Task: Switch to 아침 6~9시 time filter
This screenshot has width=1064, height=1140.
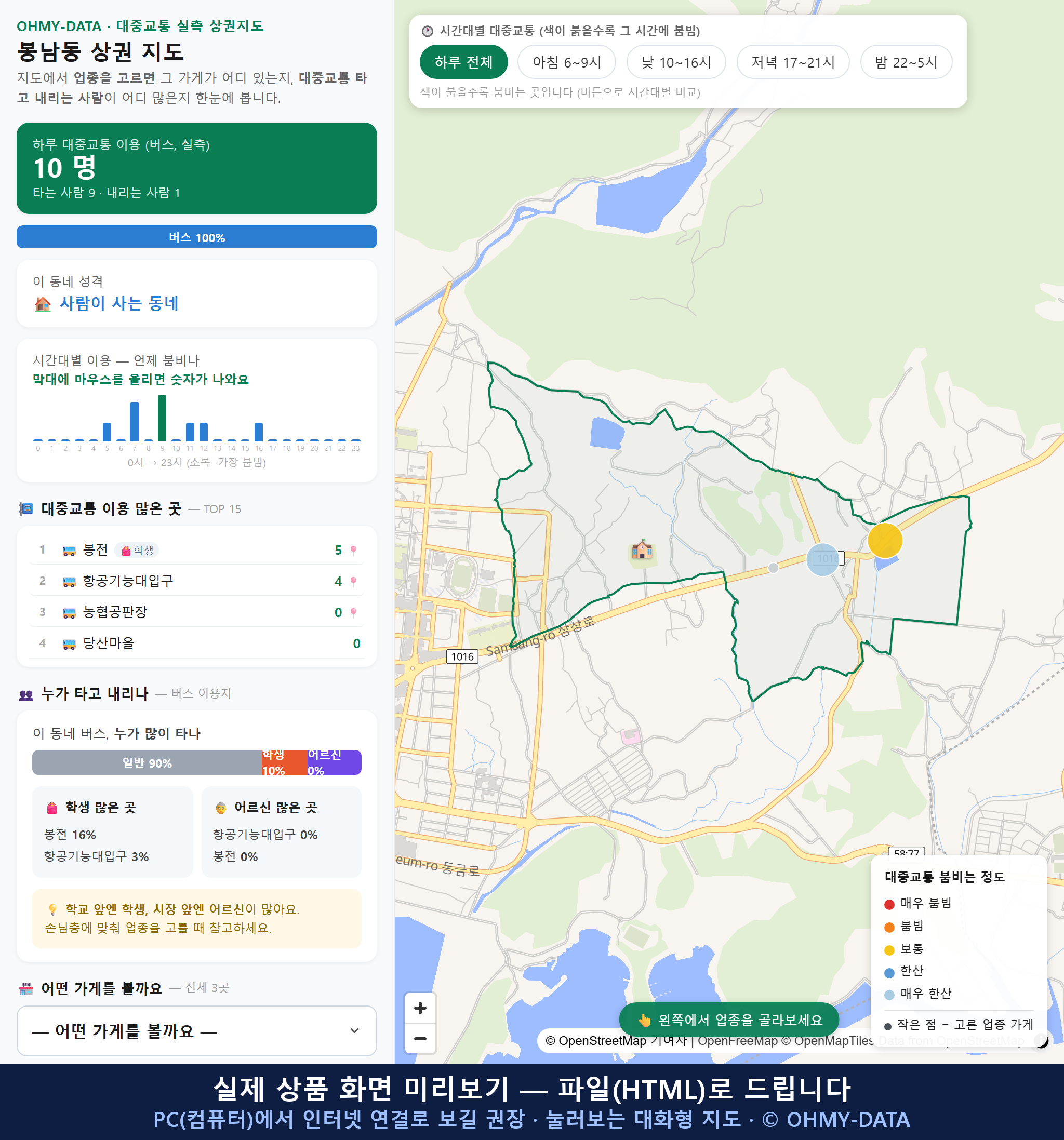Action: click(567, 62)
